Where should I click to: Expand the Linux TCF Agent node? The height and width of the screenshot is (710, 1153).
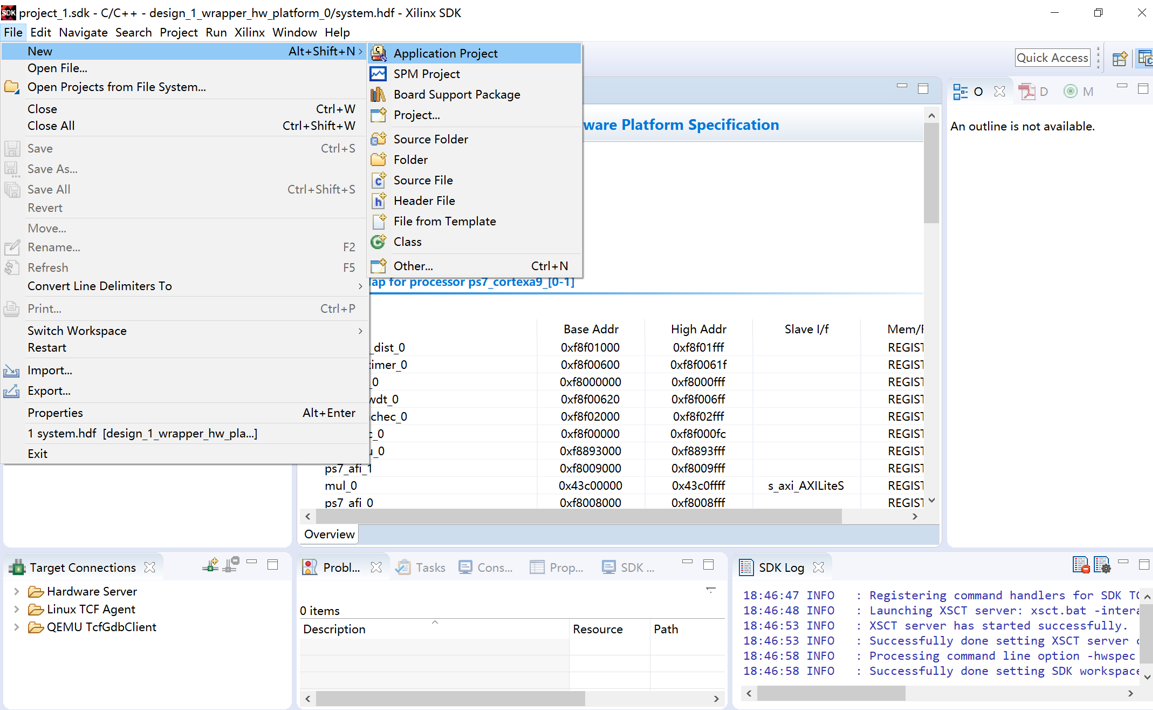(16, 609)
